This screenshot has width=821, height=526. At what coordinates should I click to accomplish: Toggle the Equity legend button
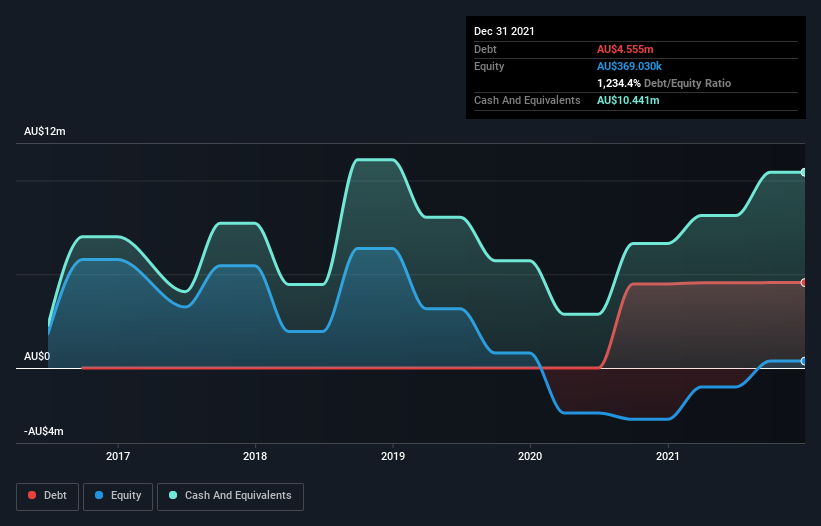[118, 496]
